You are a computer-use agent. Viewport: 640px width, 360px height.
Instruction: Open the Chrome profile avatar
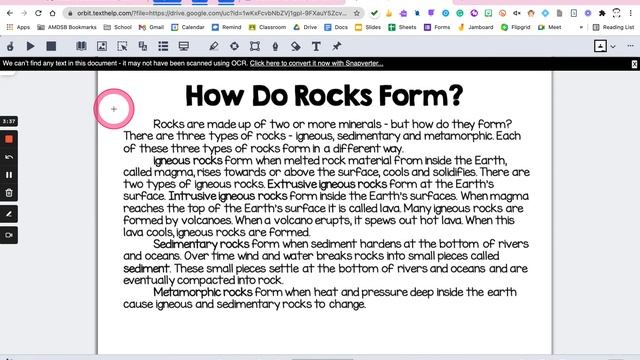pos(616,13)
